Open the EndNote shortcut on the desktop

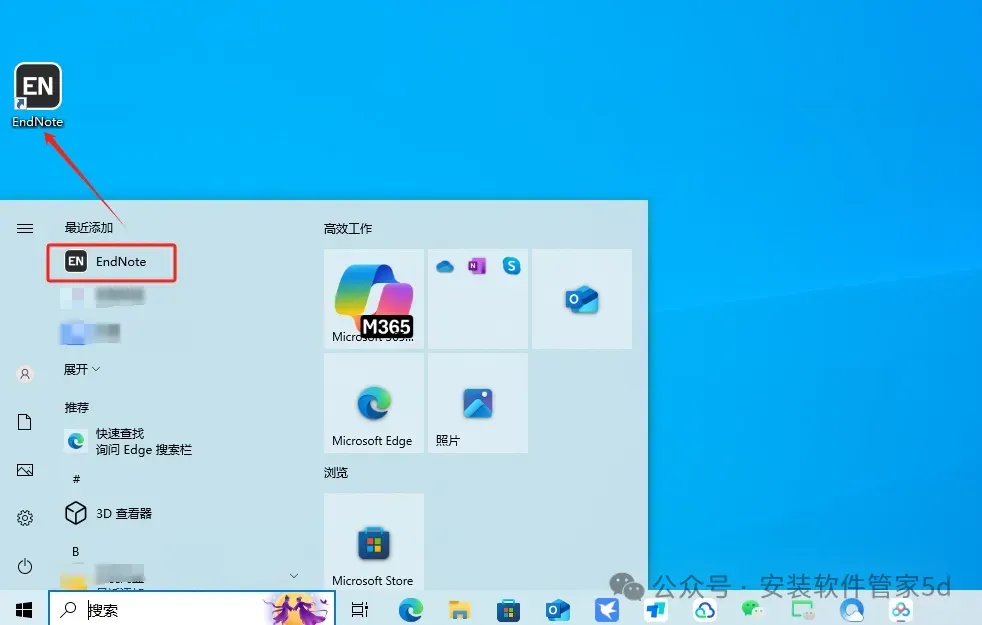[38, 95]
